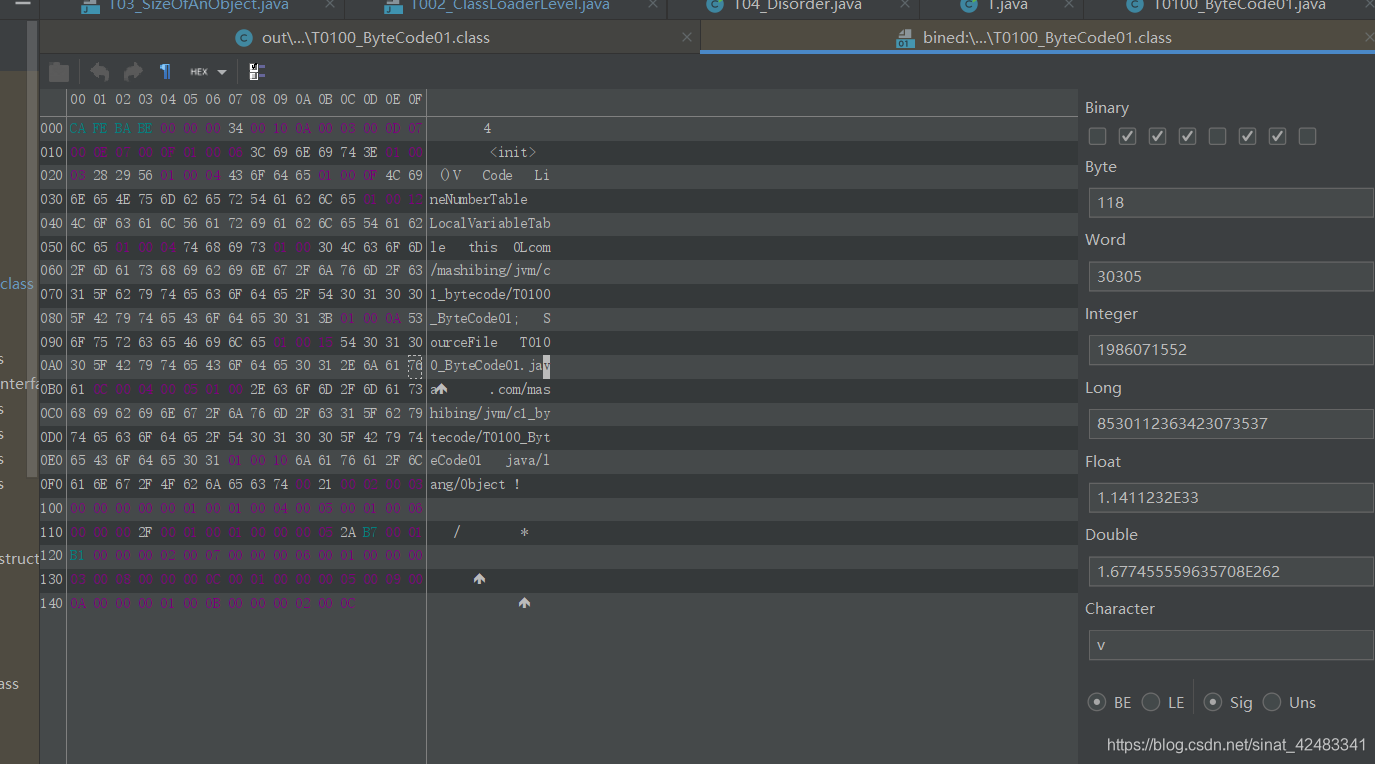Toggle the show unprintable characters pilcrow icon
Viewport: 1375px width, 764px height.
(x=166, y=72)
